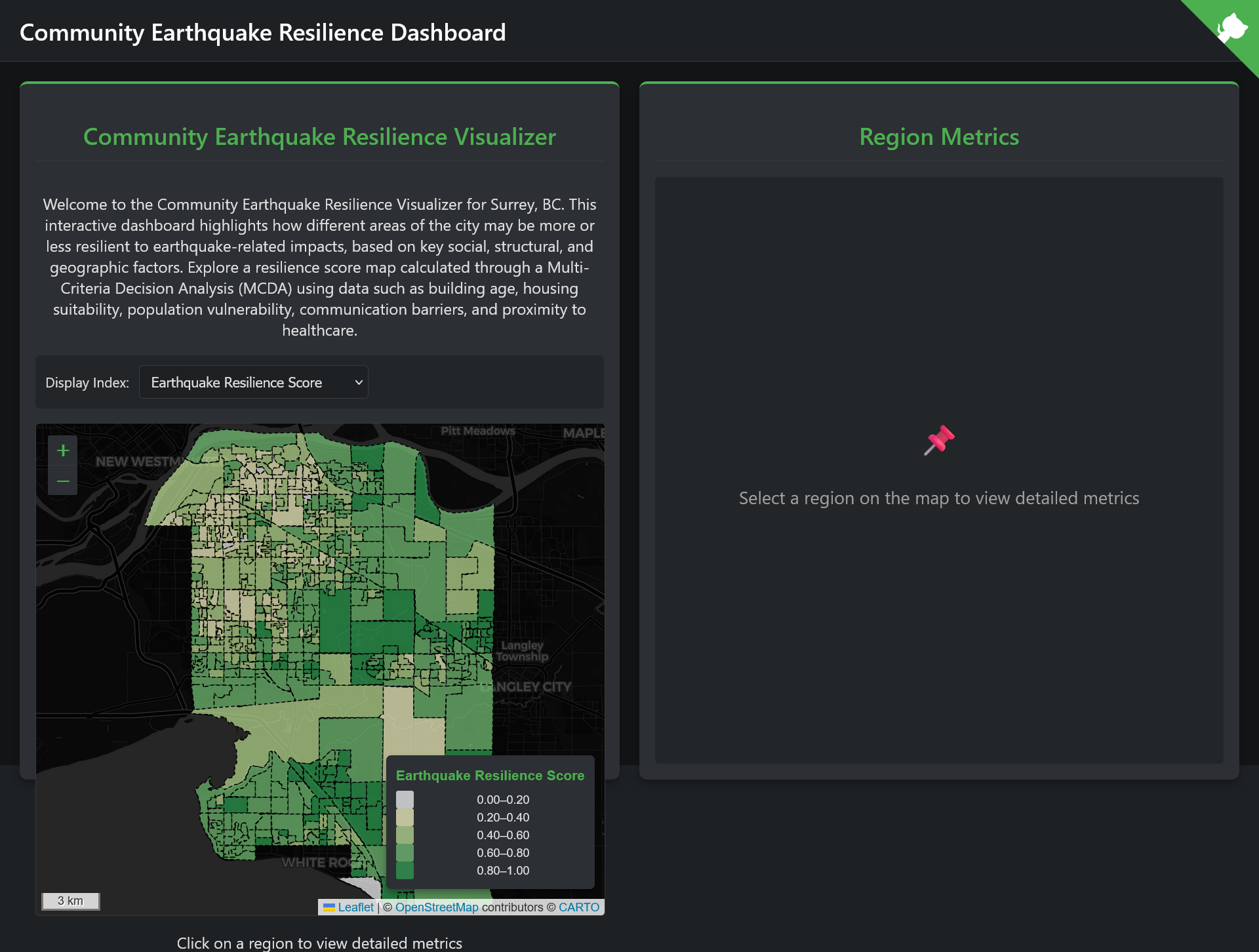Zoom out on the map
1259x952 pixels.
pos(63,481)
